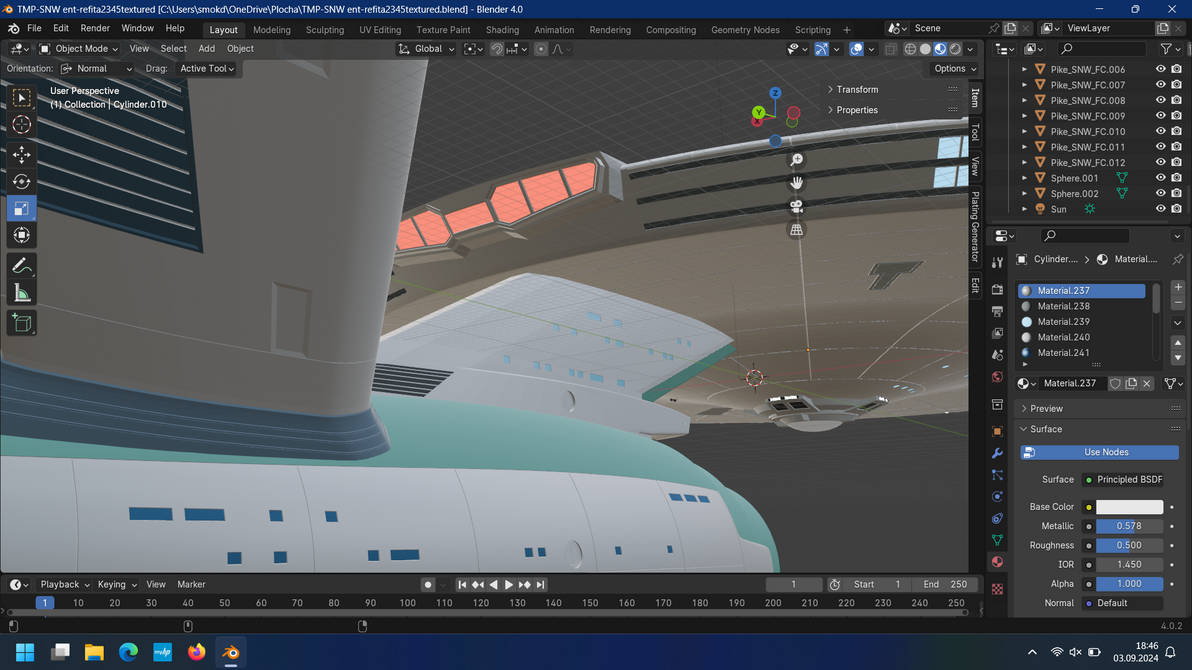Open the Render menu
This screenshot has width=1192, height=670.
coord(95,28)
